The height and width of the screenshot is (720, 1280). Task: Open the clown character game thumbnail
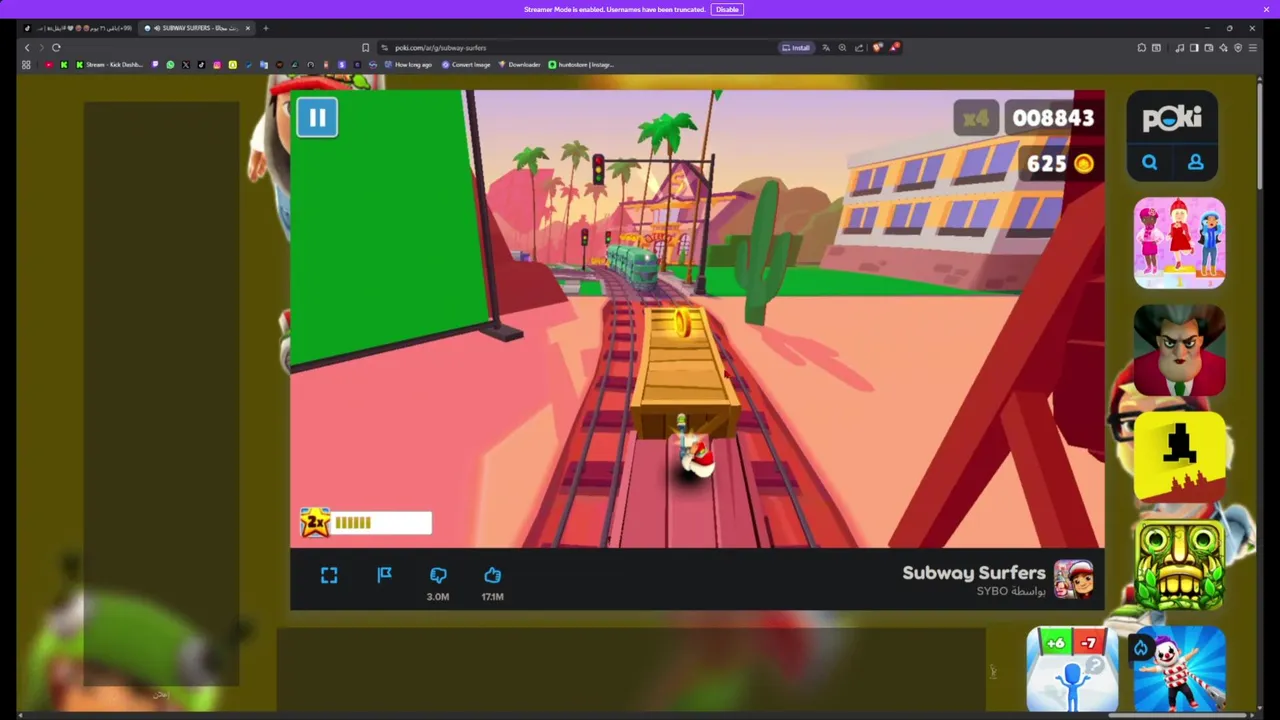click(1180, 670)
